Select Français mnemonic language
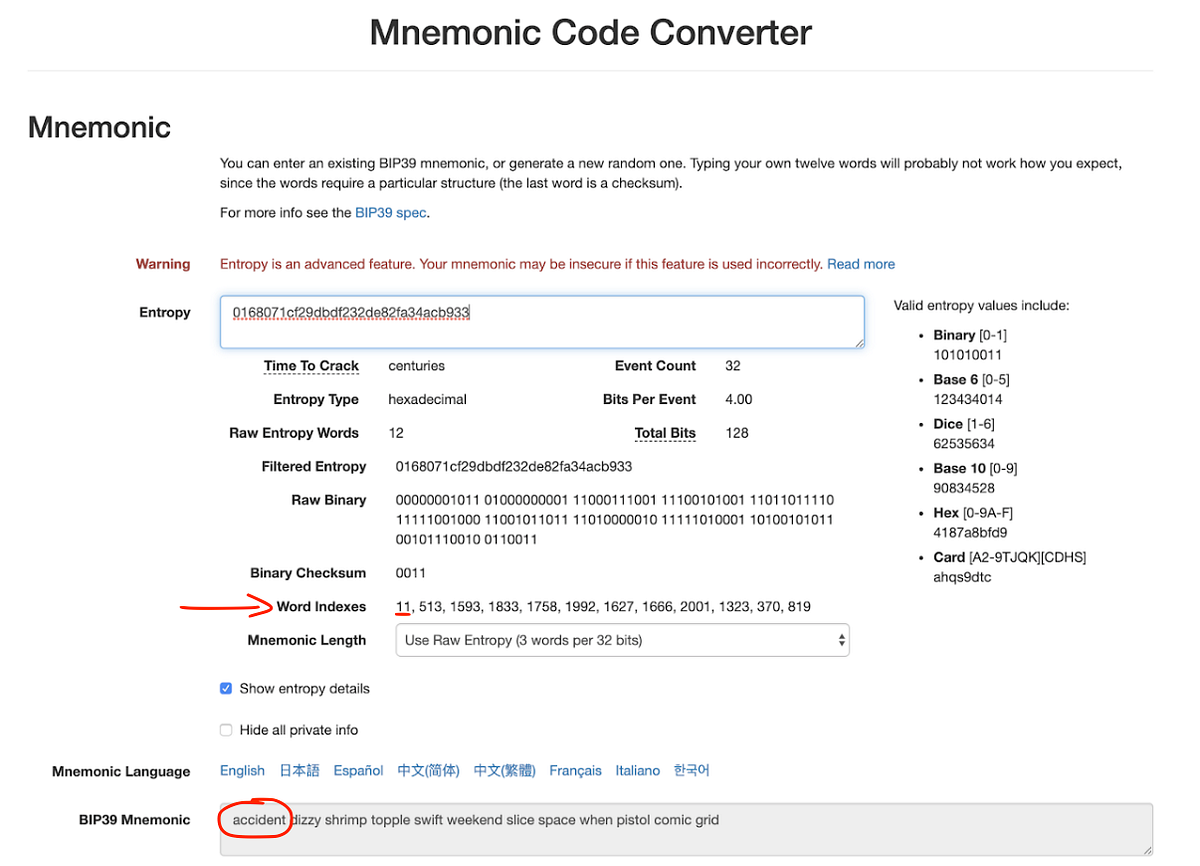The width and height of the screenshot is (1200, 866). click(x=575, y=770)
